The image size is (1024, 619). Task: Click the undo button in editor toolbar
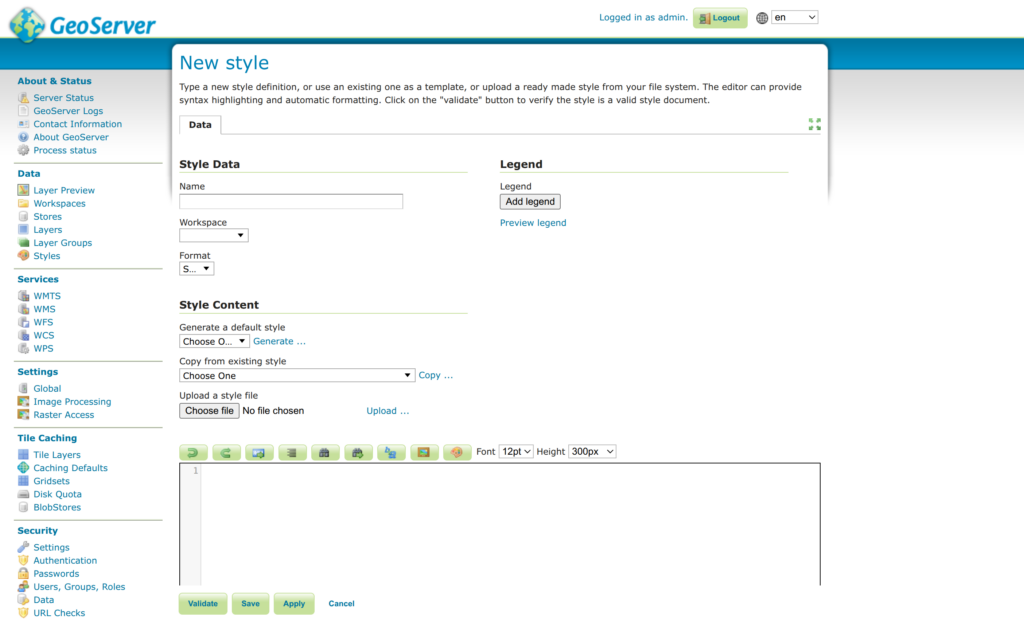[193, 453]
